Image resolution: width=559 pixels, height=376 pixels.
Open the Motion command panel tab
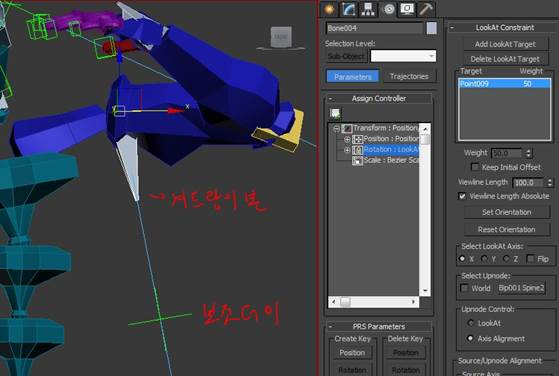[x=388, y=9]
